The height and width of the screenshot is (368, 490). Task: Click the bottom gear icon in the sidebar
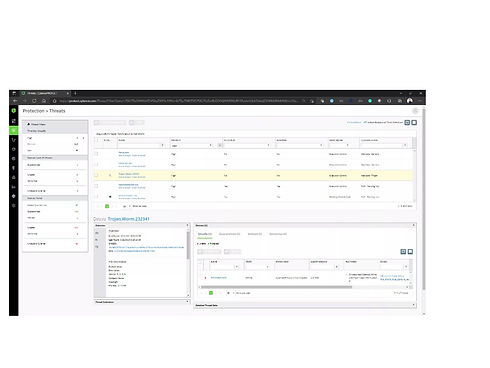(x=14, y=206)
